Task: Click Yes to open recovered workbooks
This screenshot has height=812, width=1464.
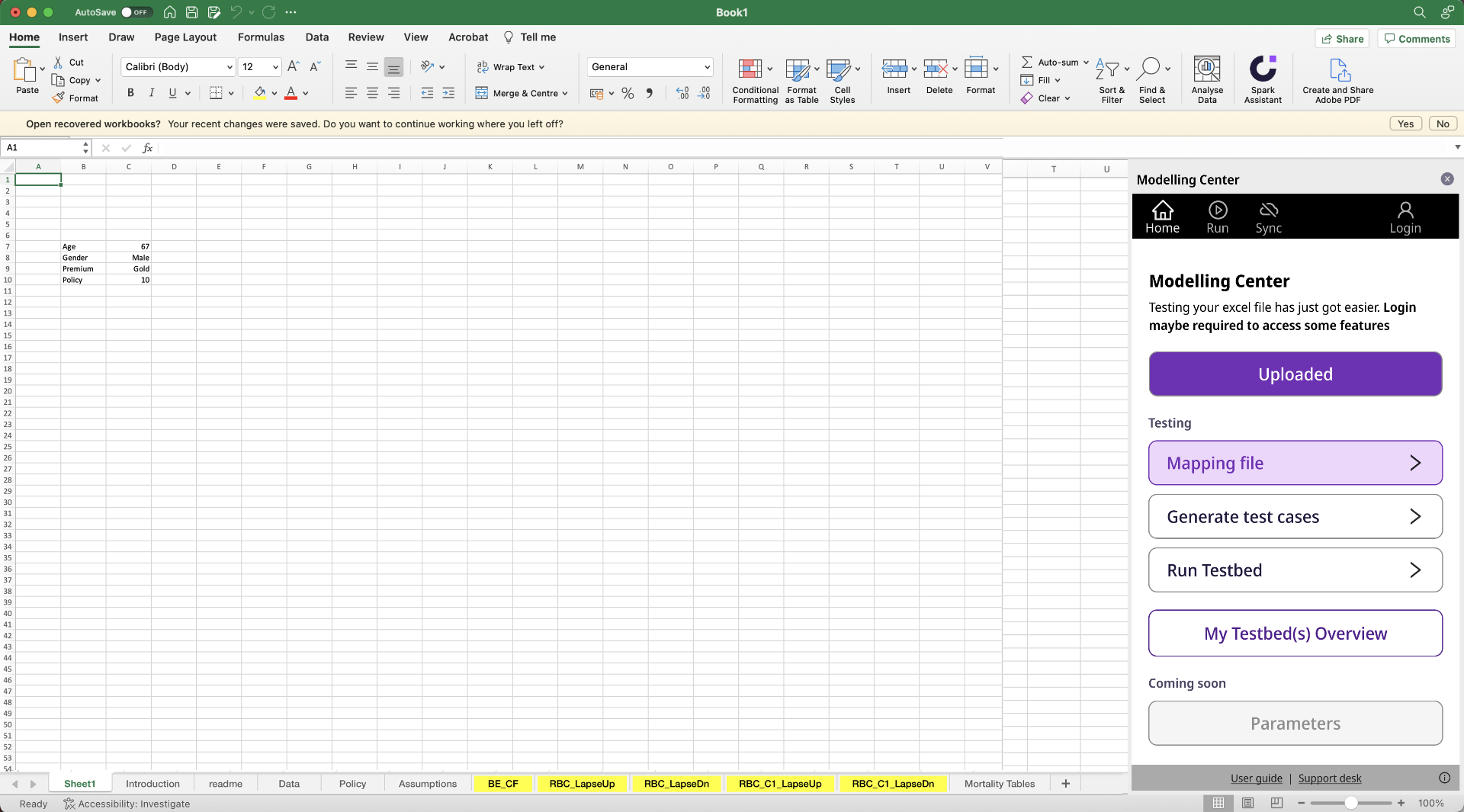Action: click(1405, 124)
